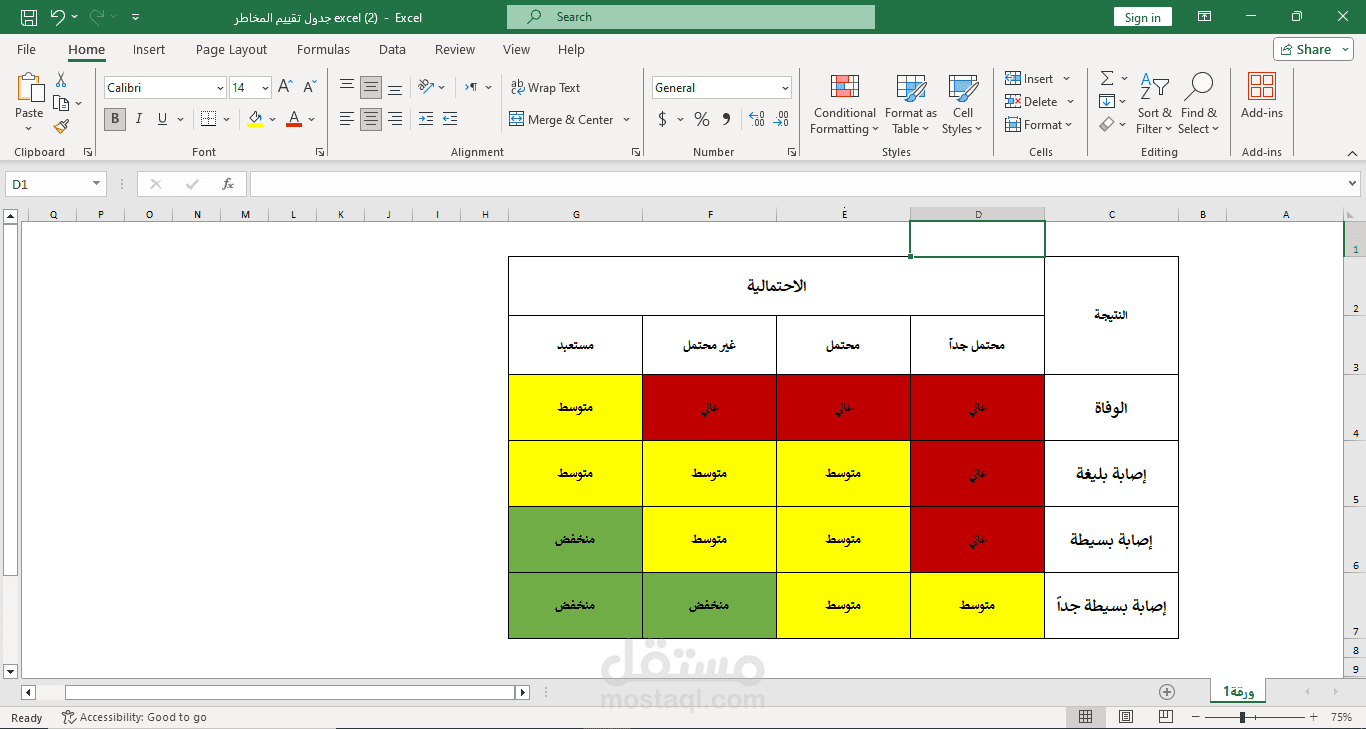Click in the Search box
This screenshot has width=1366, height=729.
point(691,17)
